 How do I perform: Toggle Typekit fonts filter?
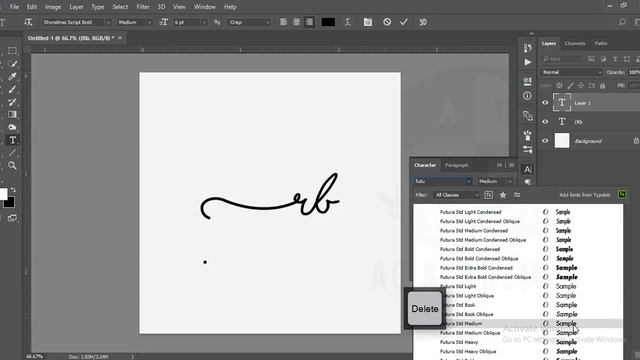489,195
